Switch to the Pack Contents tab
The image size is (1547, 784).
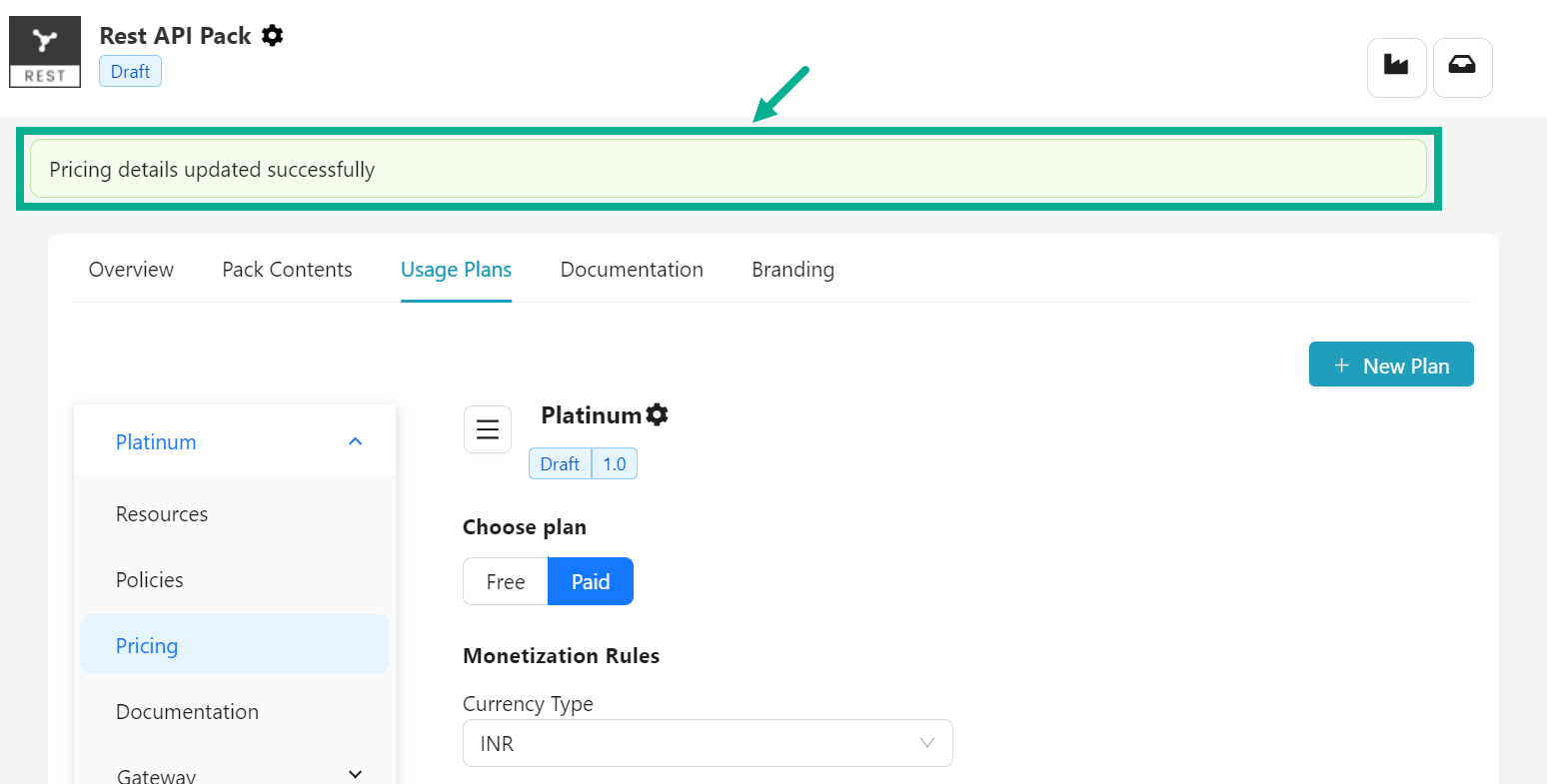coord(287,270)
